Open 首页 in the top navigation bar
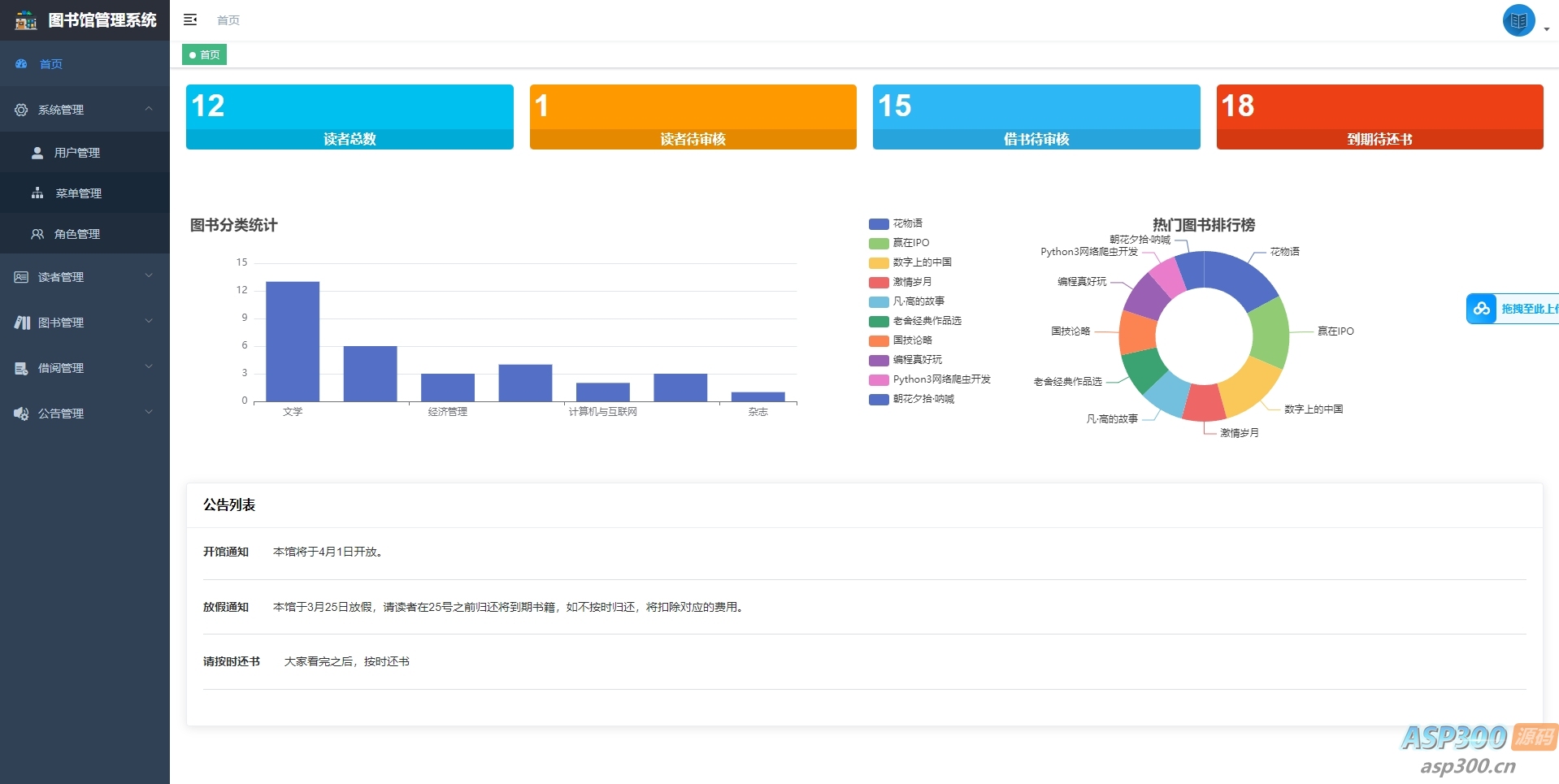1559x784 pixels. (228, 20)
